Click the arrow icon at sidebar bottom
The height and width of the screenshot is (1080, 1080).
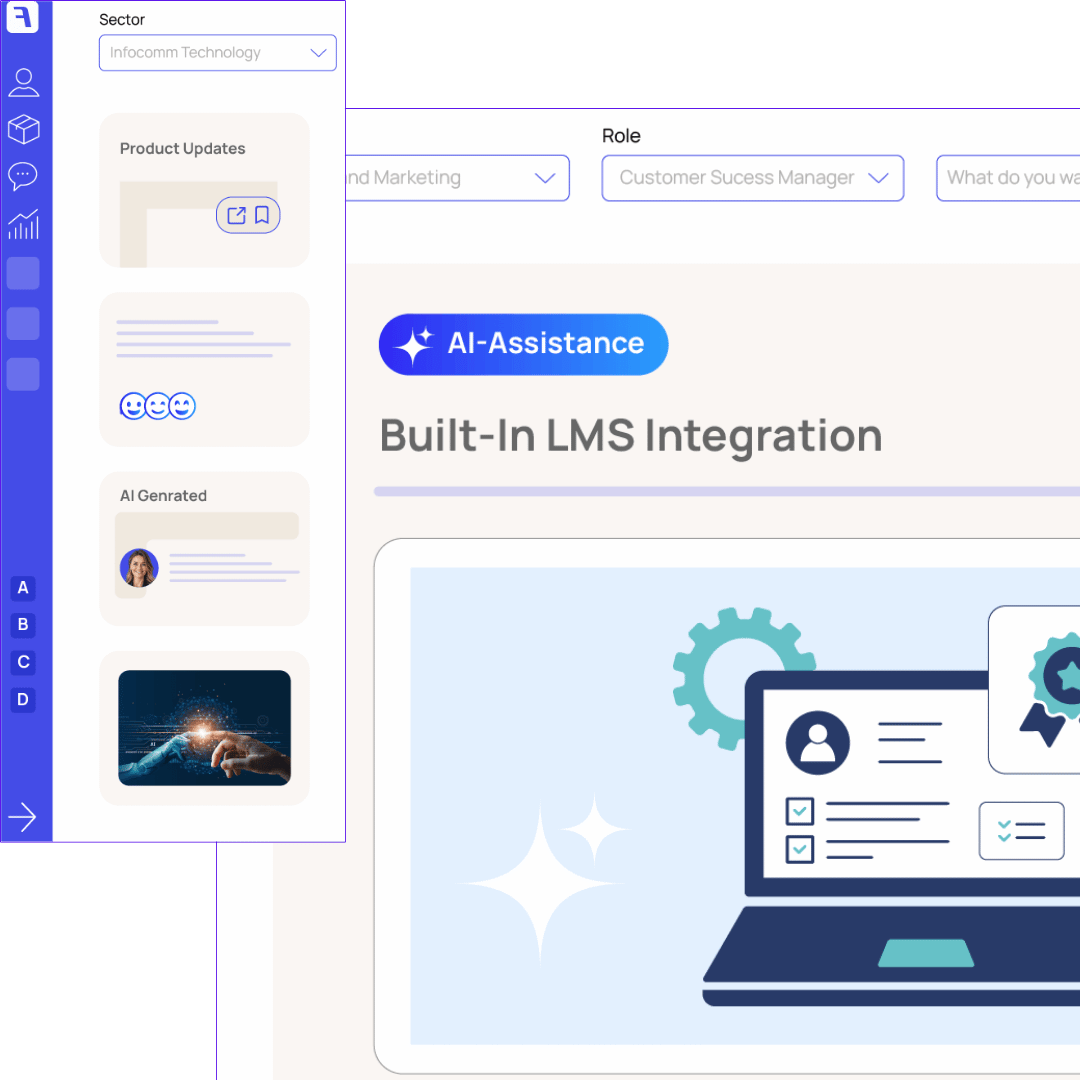pyautogui.click(x=22, y=817)
